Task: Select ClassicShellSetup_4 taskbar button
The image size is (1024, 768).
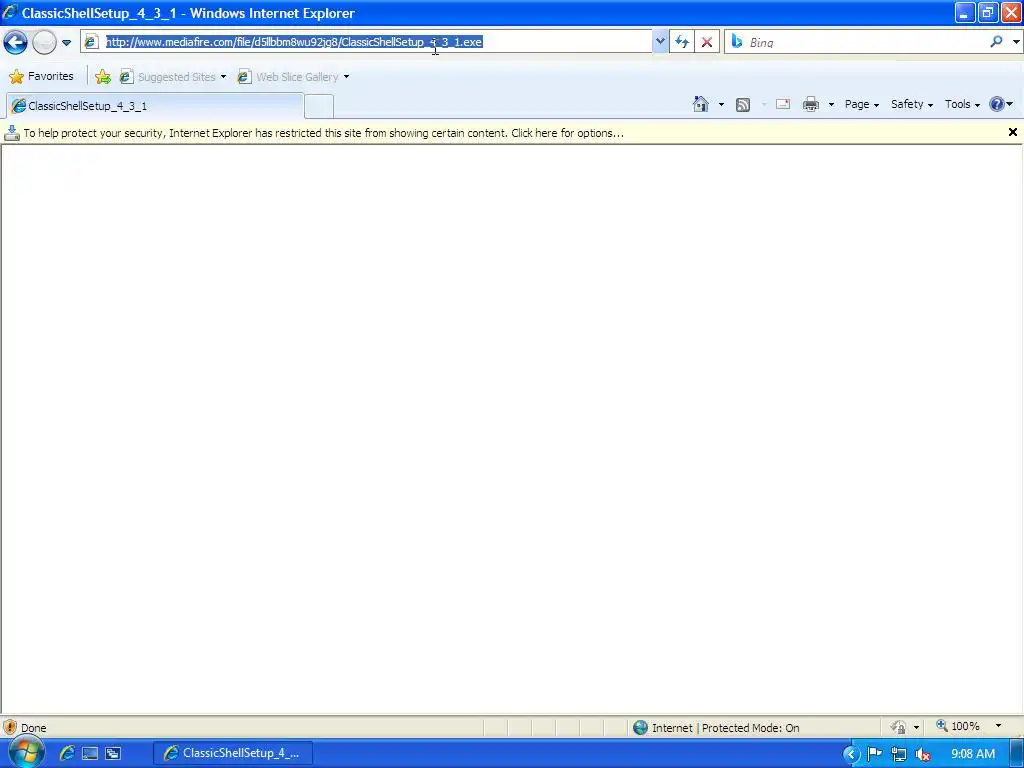Action: (232, 753)
